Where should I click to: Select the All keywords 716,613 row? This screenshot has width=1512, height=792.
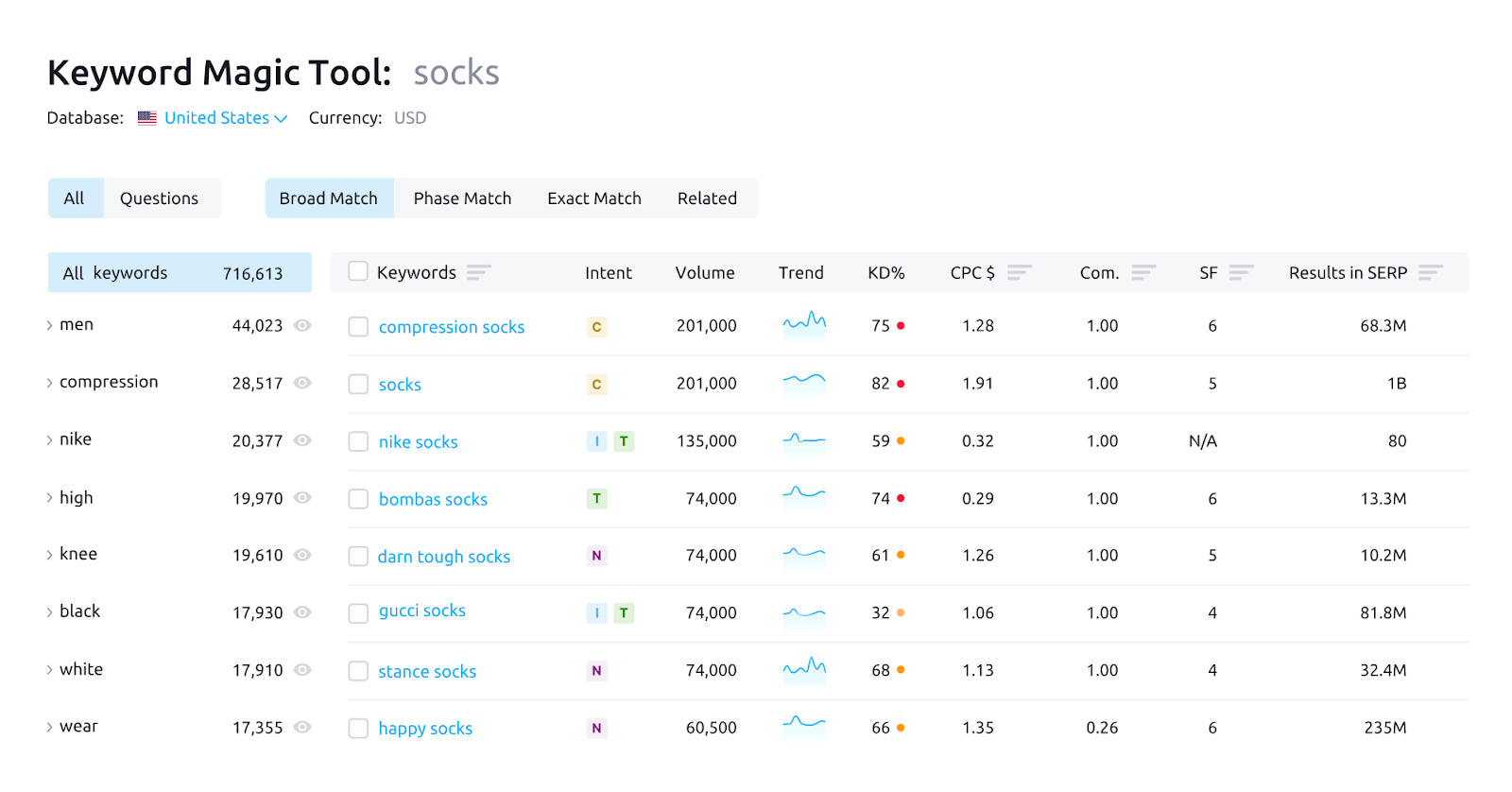(180, 273)
